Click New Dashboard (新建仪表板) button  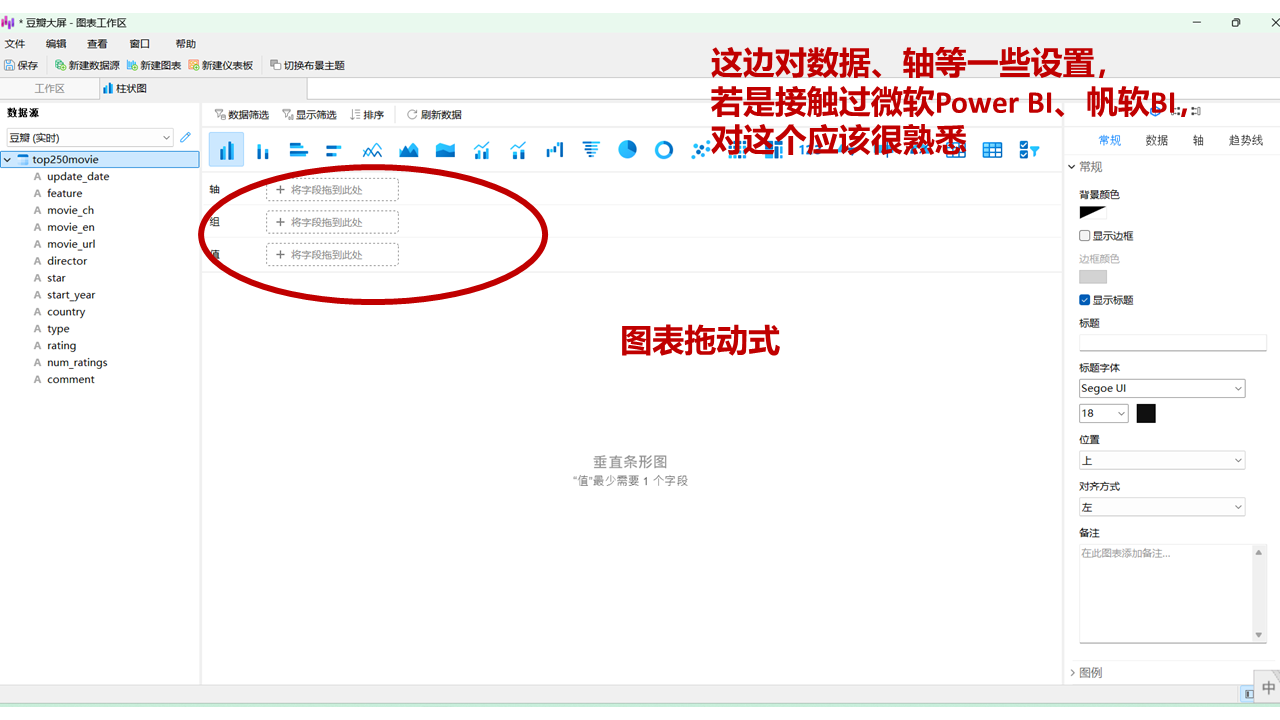coord(221,65)
